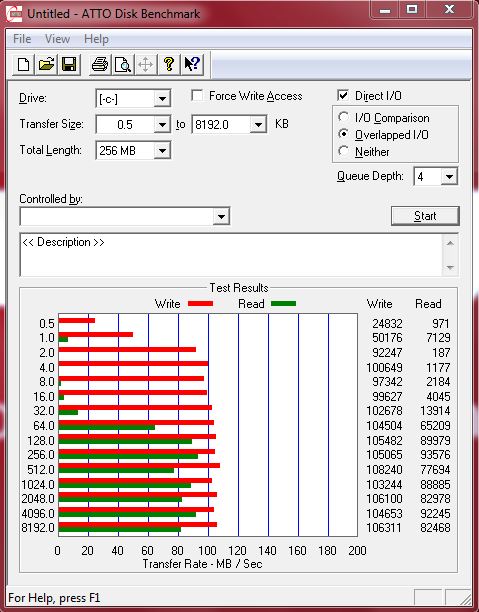This screenshot has height=612, width=479.
Task: Click the 0.5 row label in chart
Action: (46, 324)
